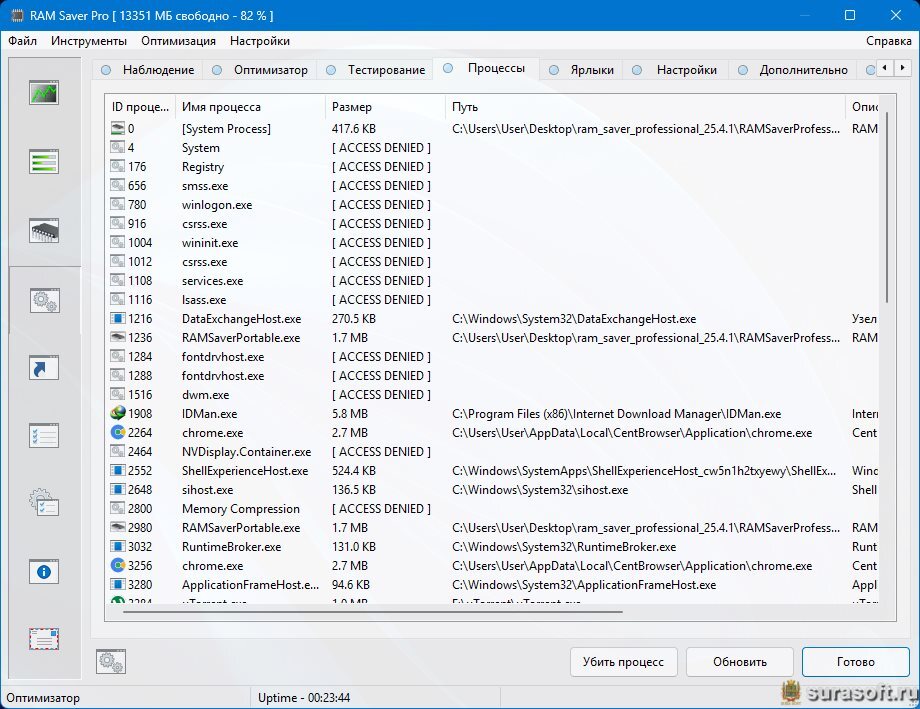Viewport: 920px width, 709px height.
Task: Open the monitoring graph sidebar icon
Action: click(x=44, y=93)
